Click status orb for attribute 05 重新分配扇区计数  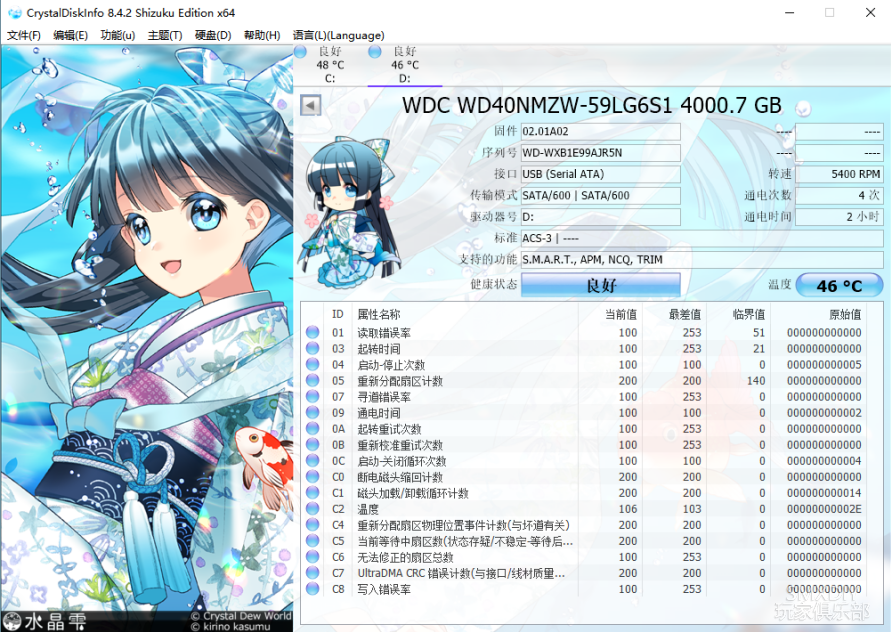click(313, 380)
